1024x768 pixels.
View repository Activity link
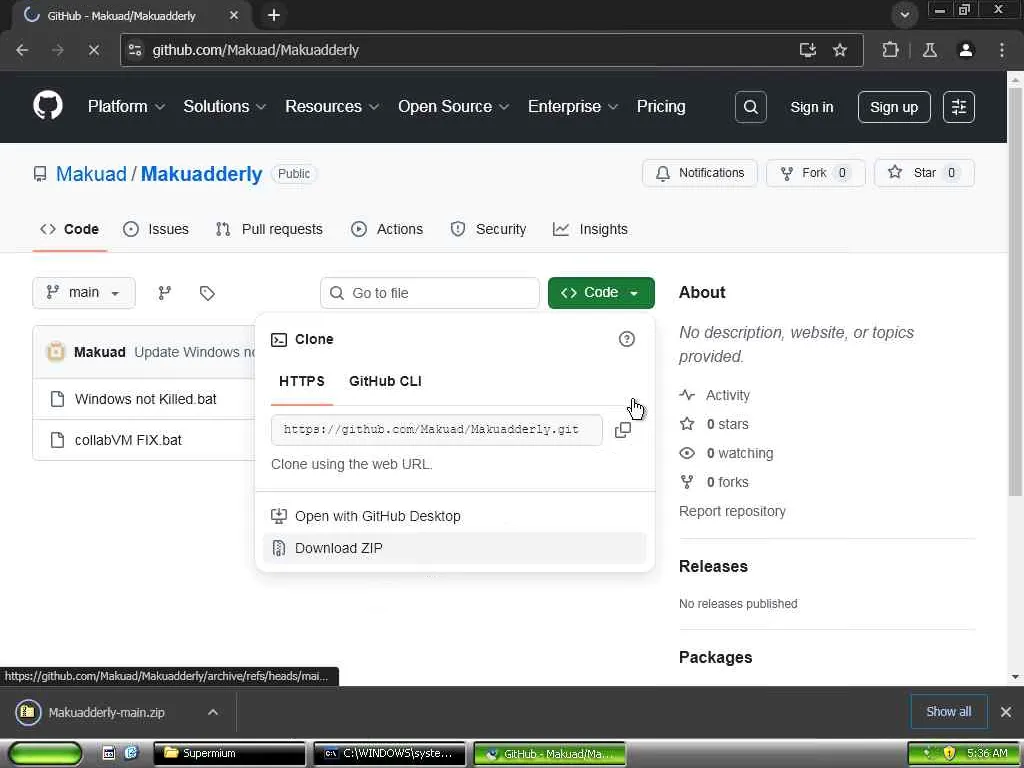coord(728,395)
